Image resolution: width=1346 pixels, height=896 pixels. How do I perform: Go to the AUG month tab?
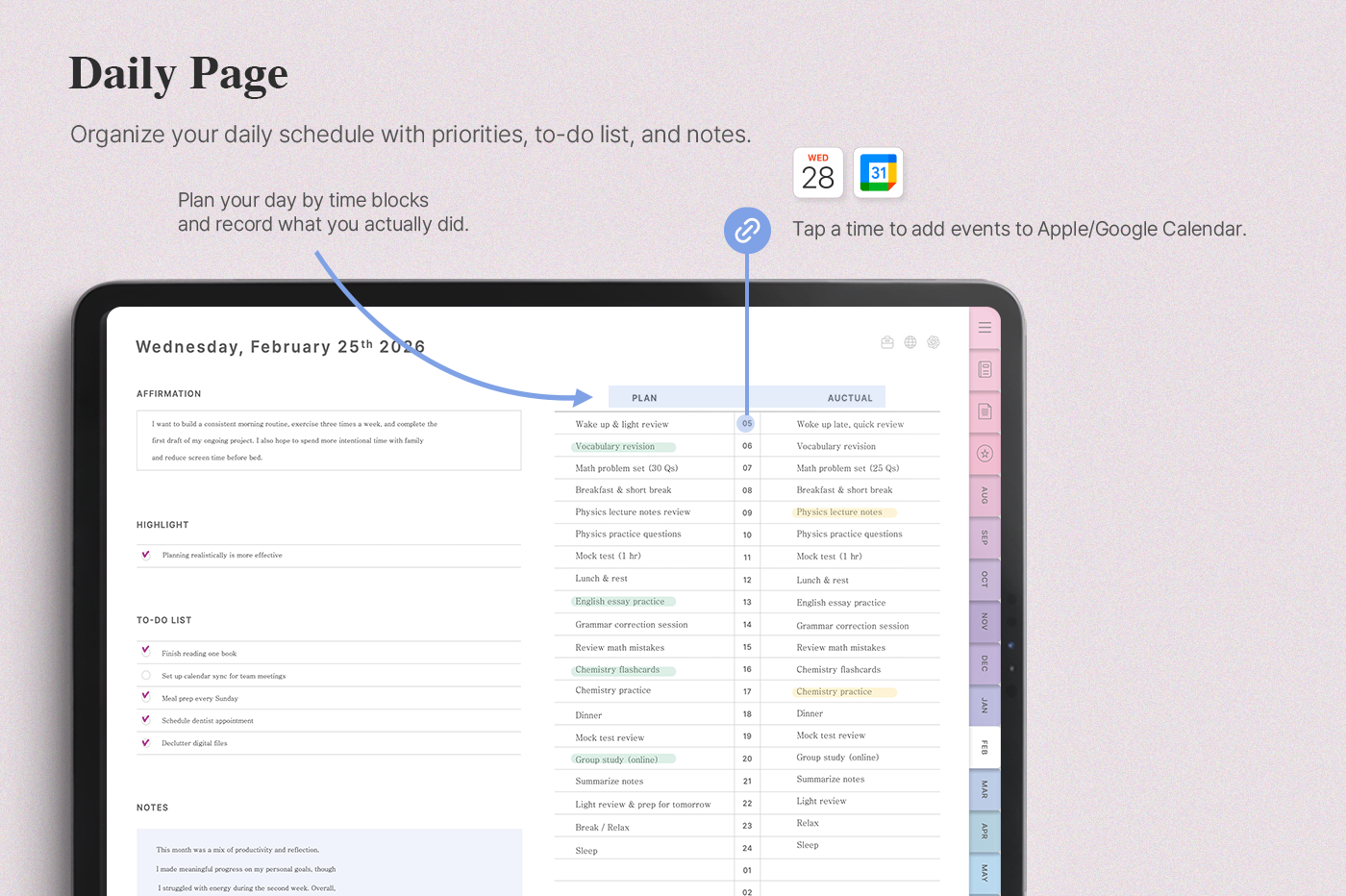point(985,495)
